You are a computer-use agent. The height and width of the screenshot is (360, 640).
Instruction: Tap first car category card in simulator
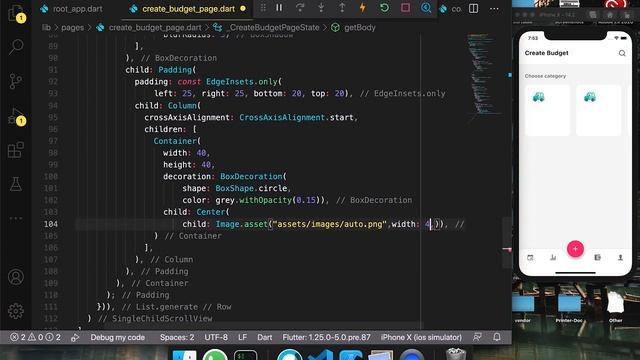547,110
